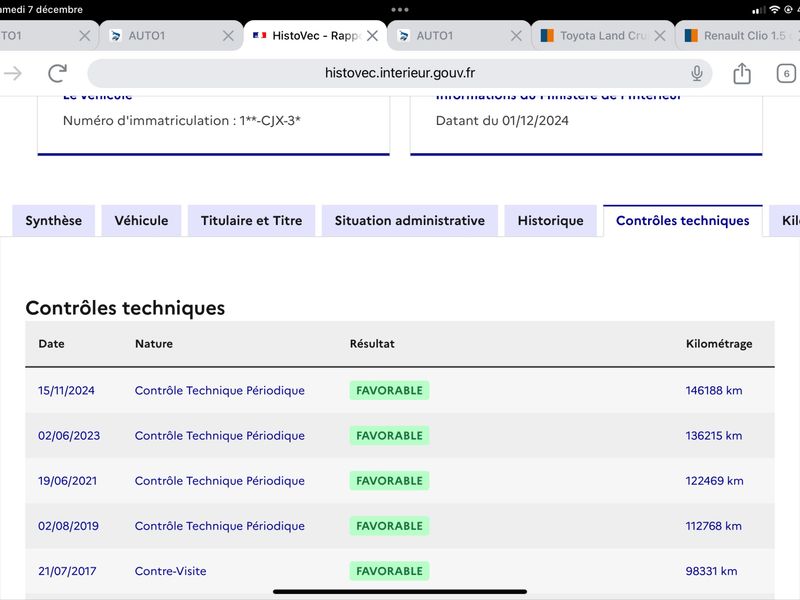Close the HistoVec tab
The width and height of the screenshot is (800, 600).
[372, 36]
